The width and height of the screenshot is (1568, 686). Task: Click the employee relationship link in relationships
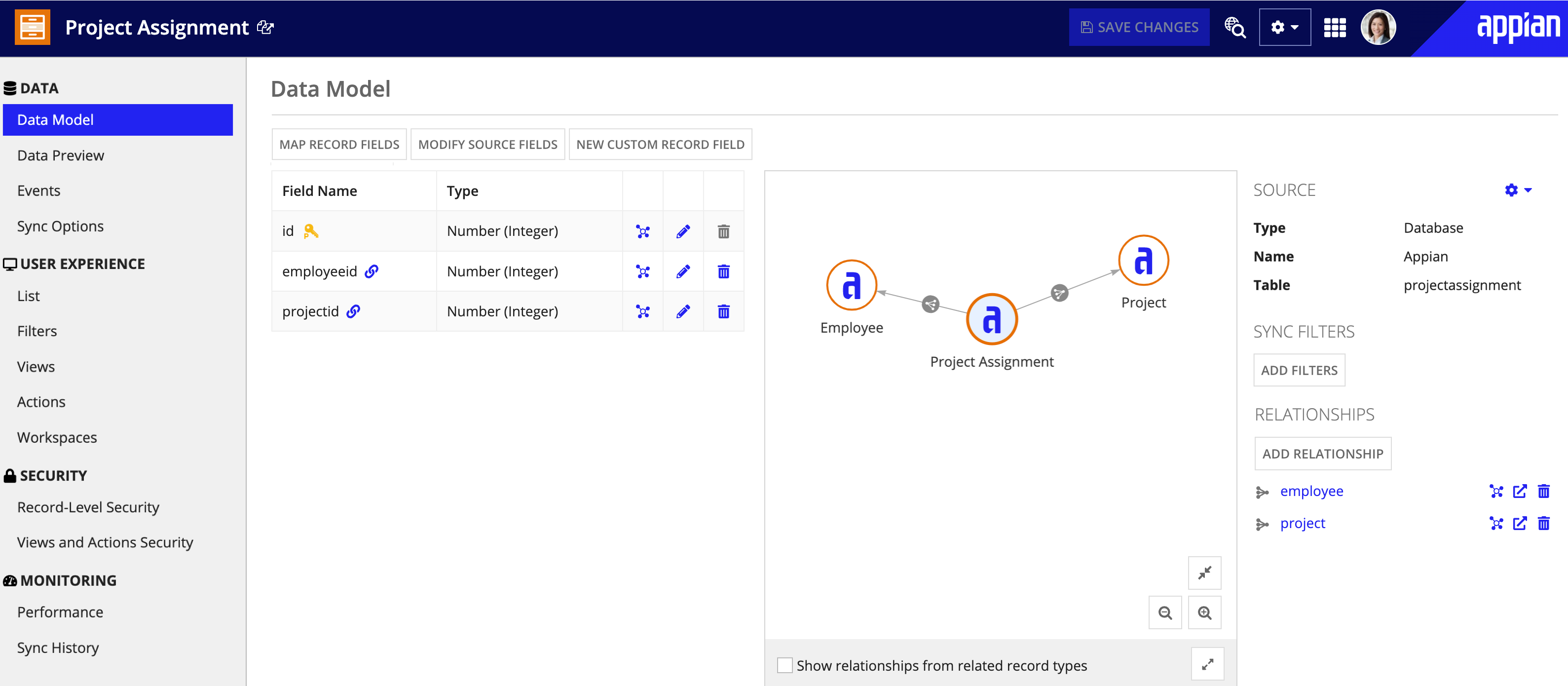(1312, 490)
